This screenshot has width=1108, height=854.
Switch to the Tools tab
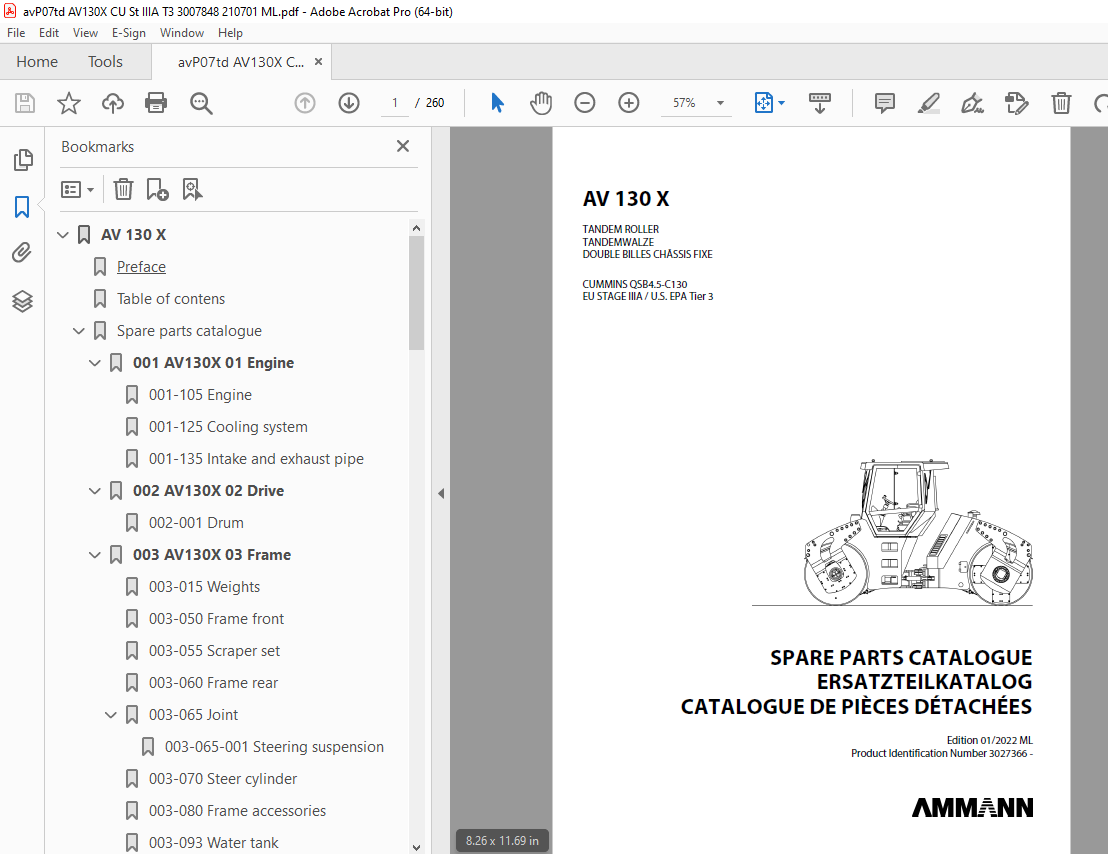105,61
